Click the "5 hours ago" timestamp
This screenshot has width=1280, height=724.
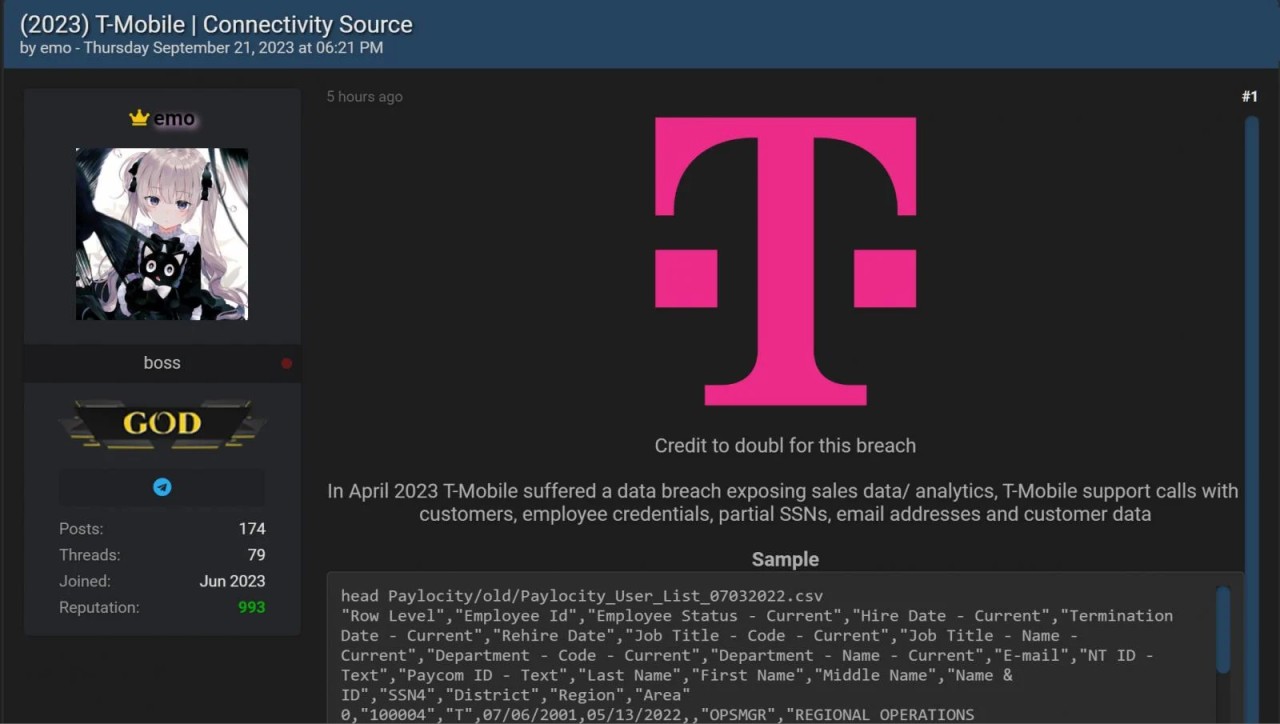[x=365, y=96]
